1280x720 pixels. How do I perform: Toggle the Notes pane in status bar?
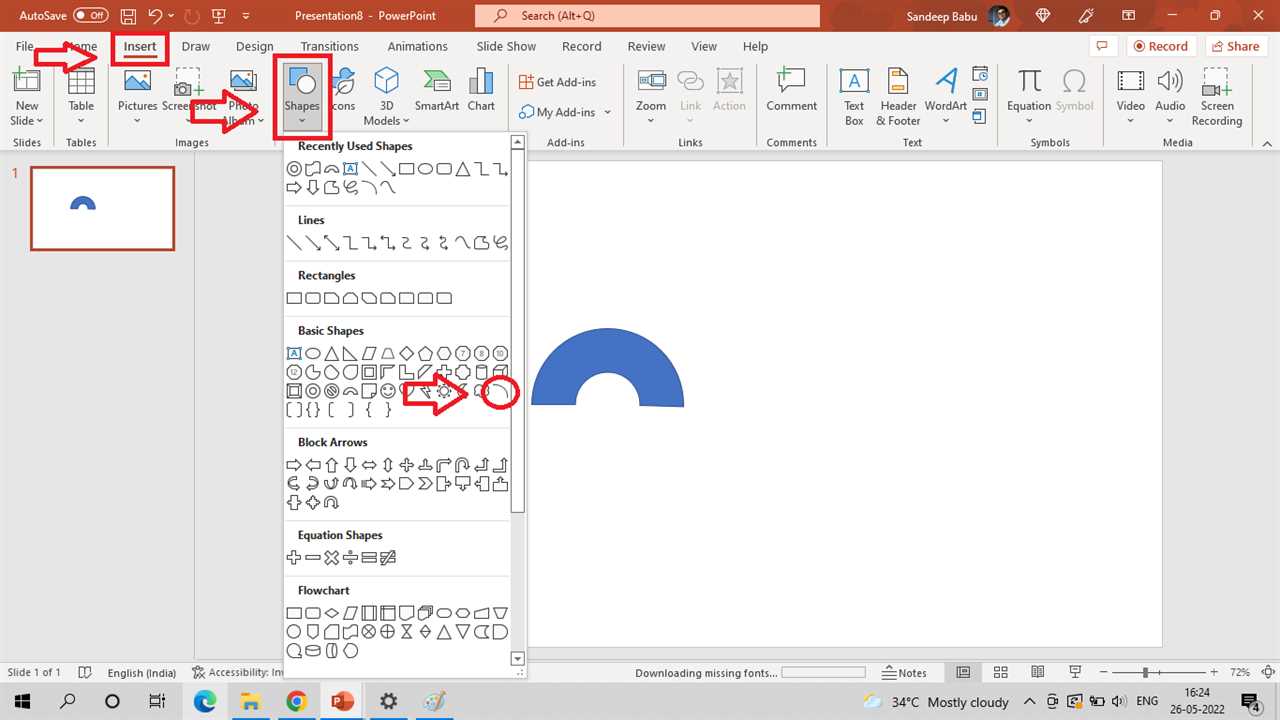[904, 673]
